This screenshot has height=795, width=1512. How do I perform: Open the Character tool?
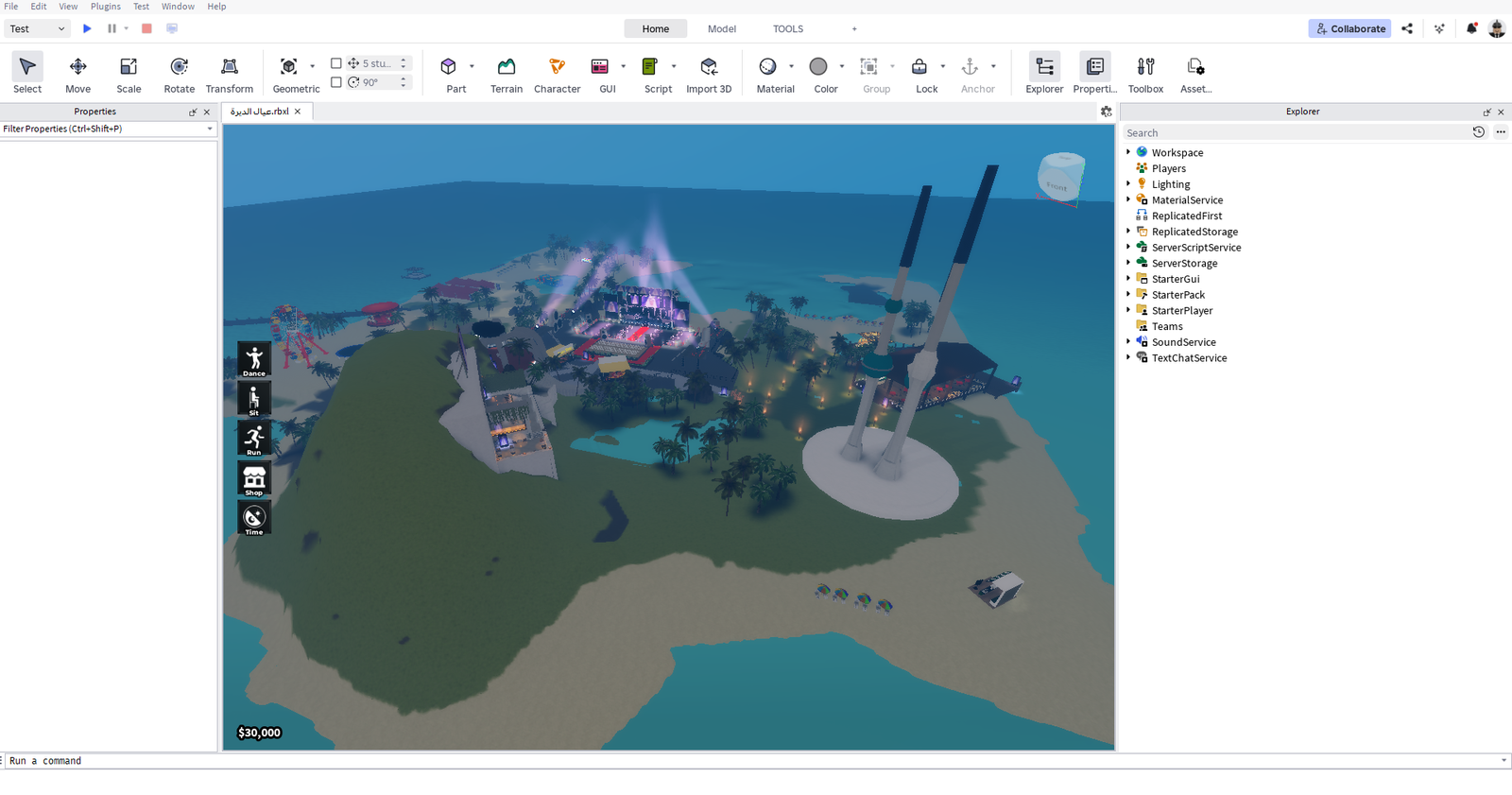click(x=557, y=74)
